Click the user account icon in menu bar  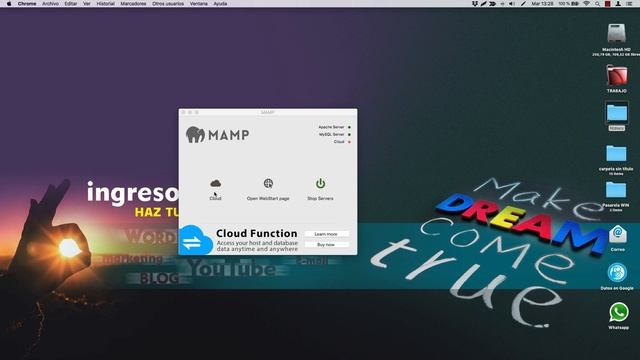pos(618,4)
